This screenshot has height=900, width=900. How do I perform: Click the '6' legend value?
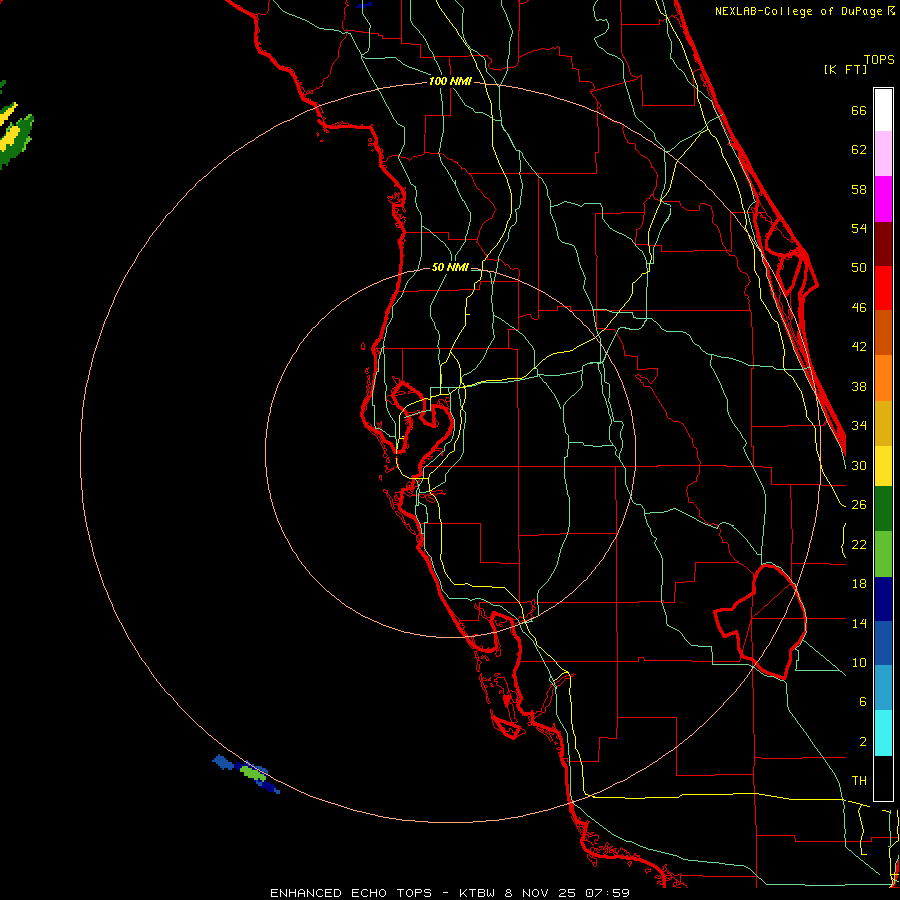[x=862, y=702]
